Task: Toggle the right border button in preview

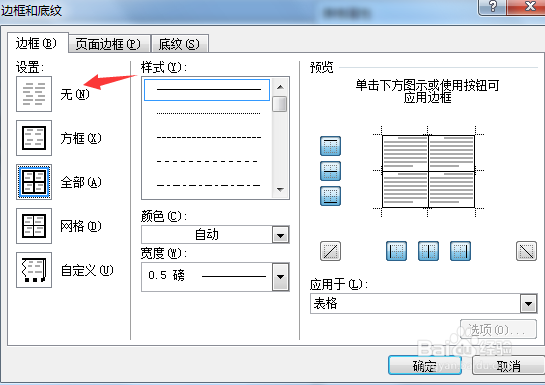Action: coord(460,251)
